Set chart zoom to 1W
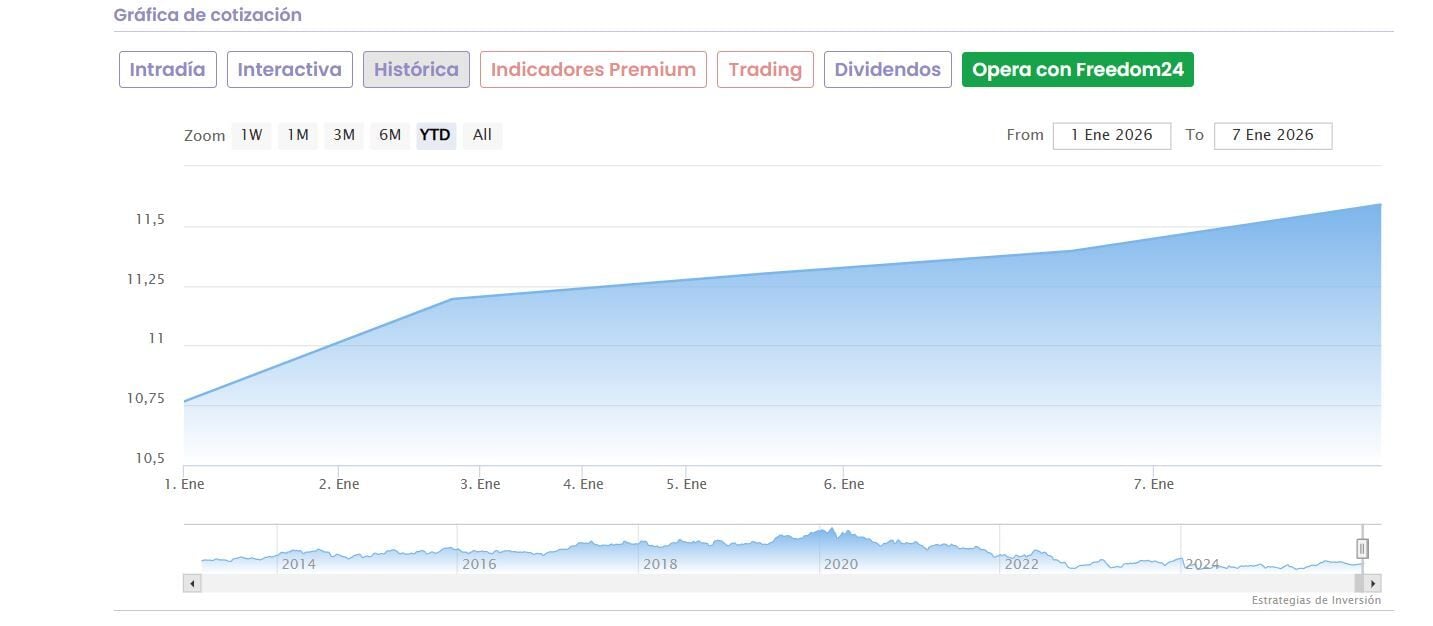The height and width of the screenshot is (626, 1433). 251,135
